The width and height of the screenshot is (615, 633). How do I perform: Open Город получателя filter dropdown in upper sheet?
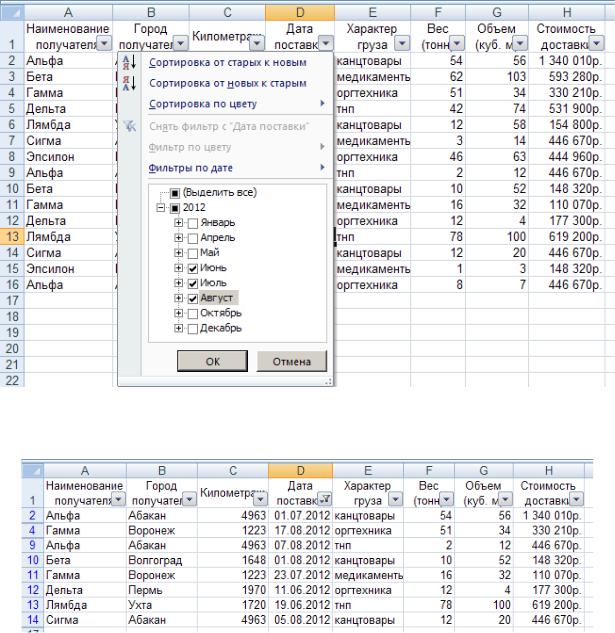(181, 43)
